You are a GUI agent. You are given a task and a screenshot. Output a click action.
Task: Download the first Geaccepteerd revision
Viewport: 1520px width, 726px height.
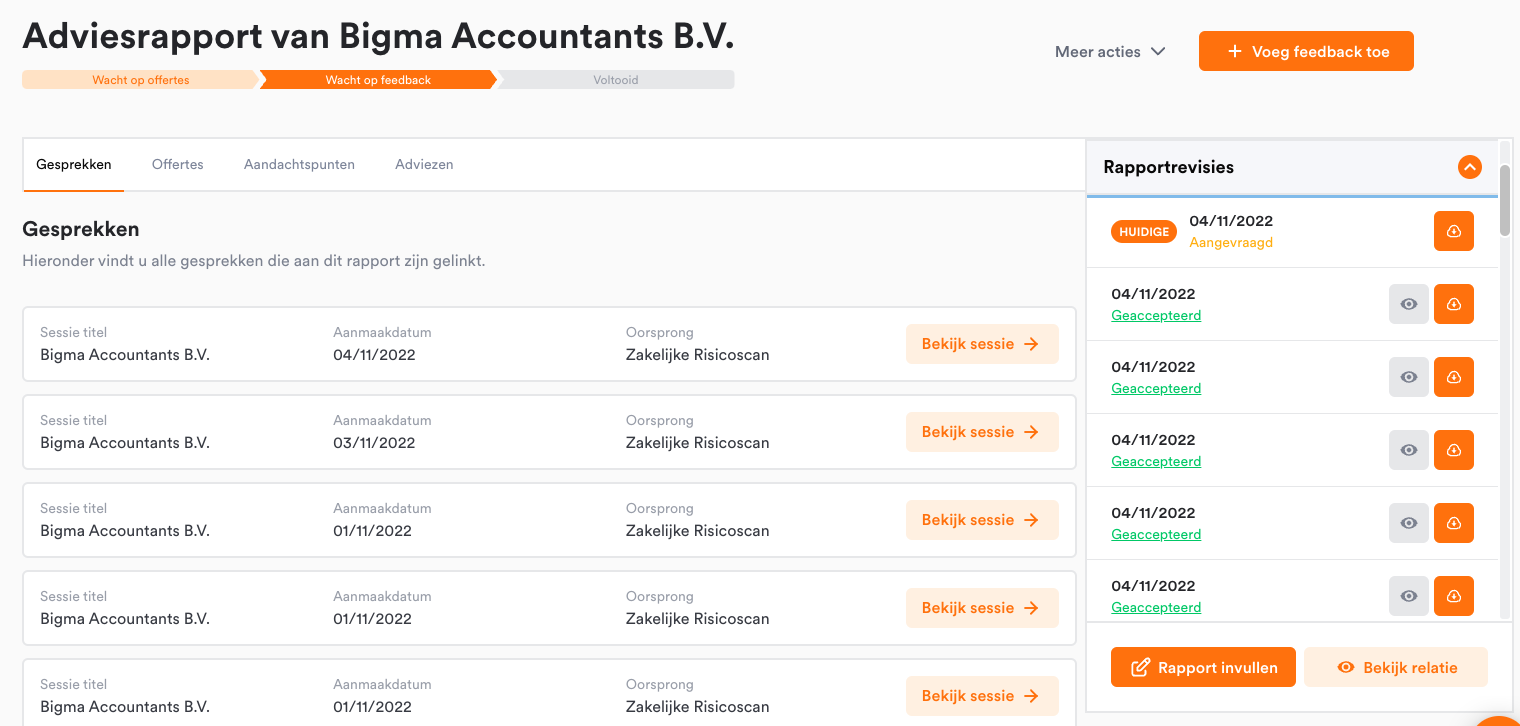click(1453, 304)
